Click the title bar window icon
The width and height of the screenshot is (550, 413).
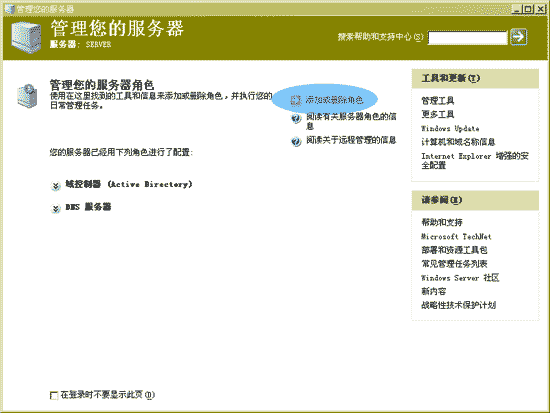click(x=9, y=9)
